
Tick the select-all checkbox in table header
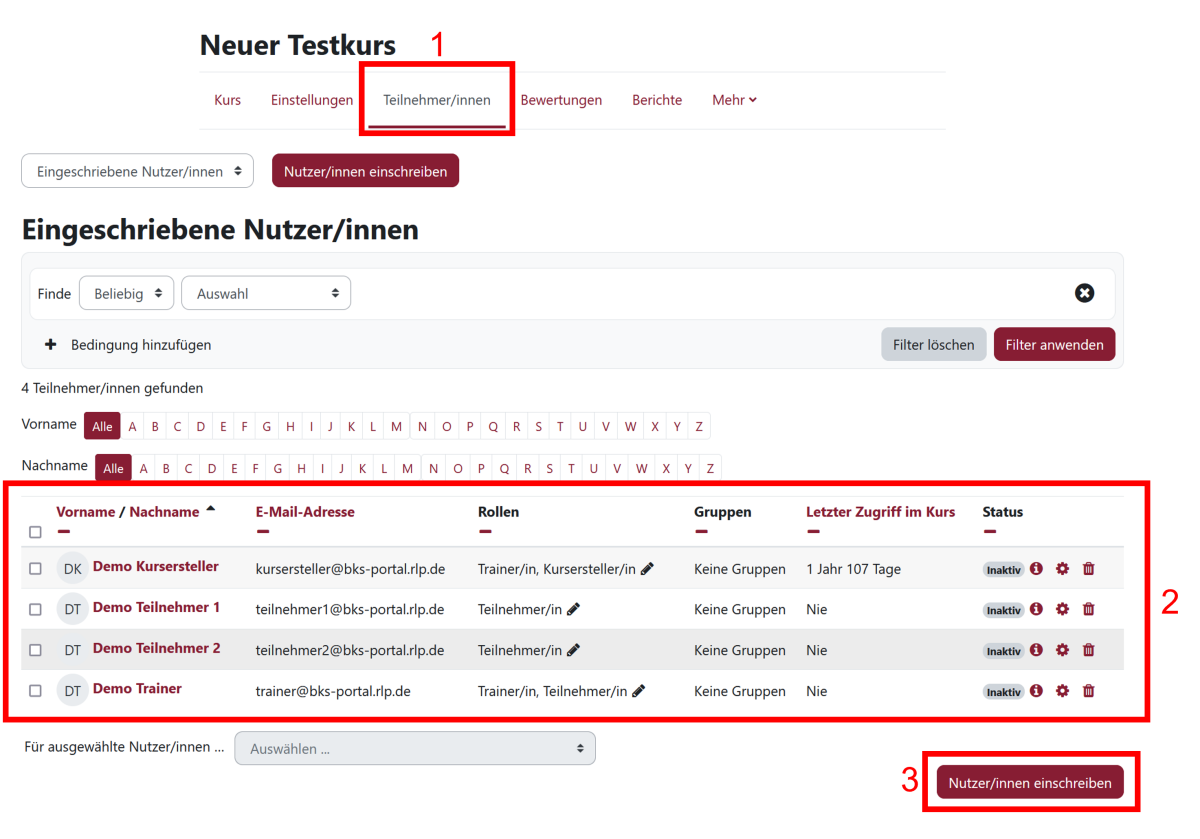35,532
